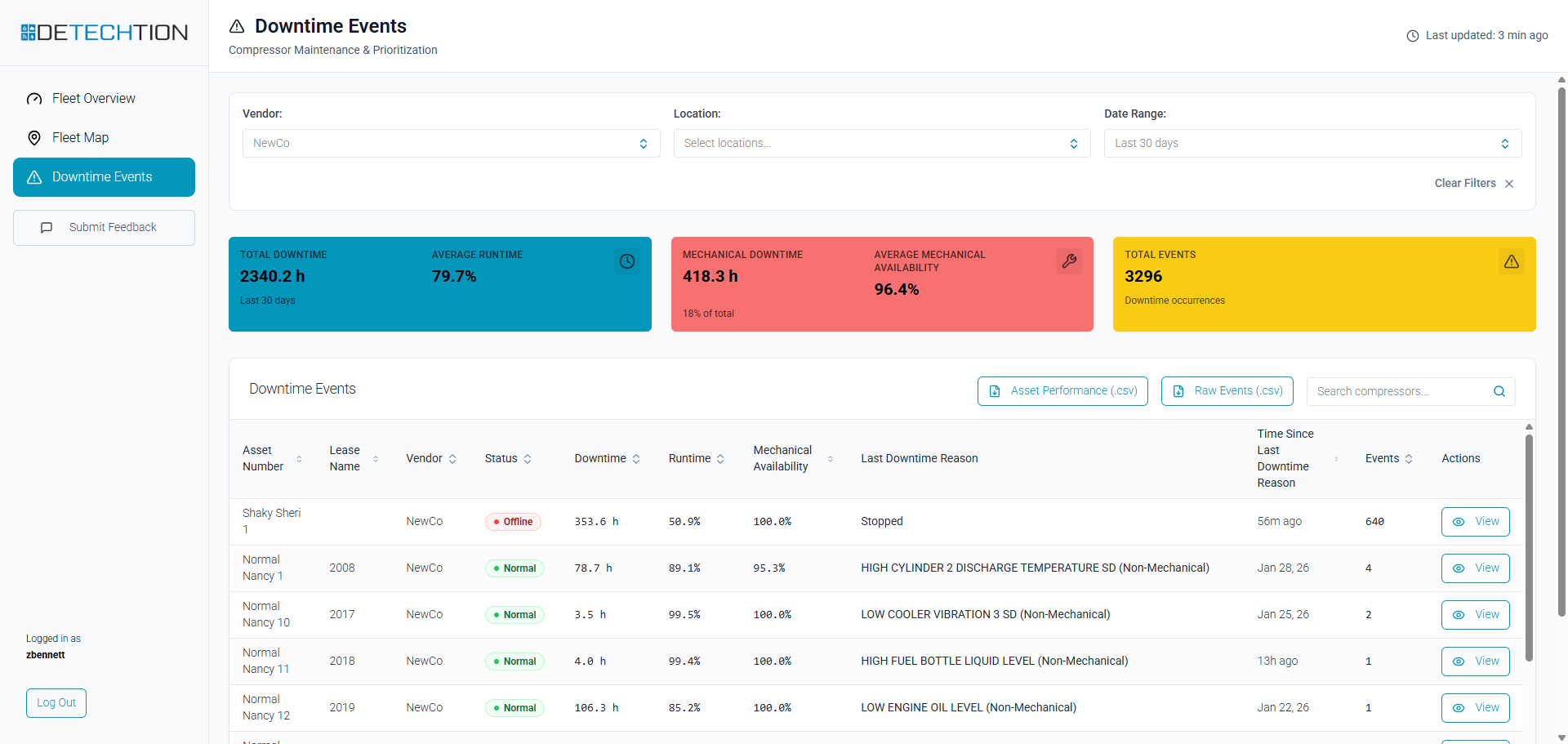Image resolution: width=1568 pixels, height=744 pixels.
Task: Click the search magnifier icon in compressor search
Action: [x=1499, y=391]
